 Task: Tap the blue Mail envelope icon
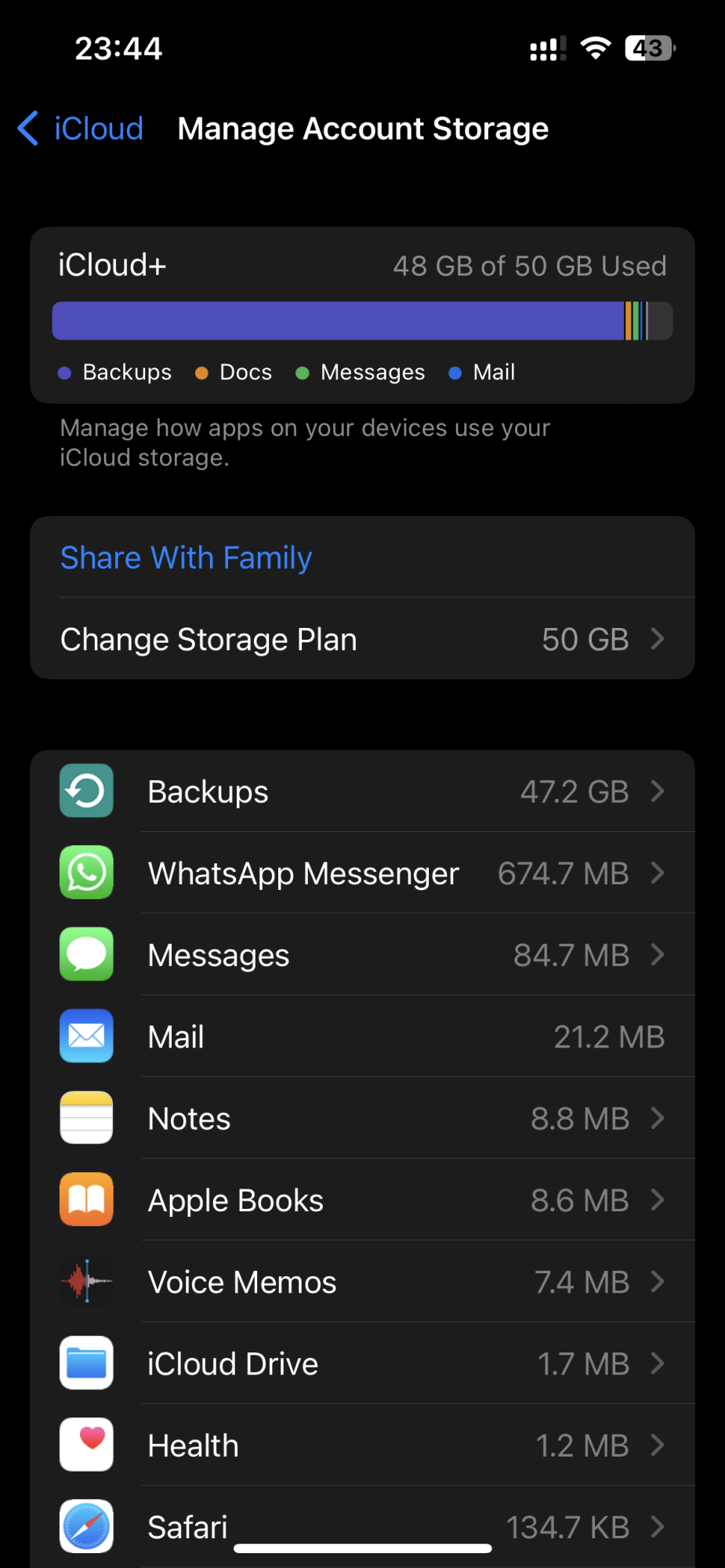pyautogui.click(x=86, y=1036)
